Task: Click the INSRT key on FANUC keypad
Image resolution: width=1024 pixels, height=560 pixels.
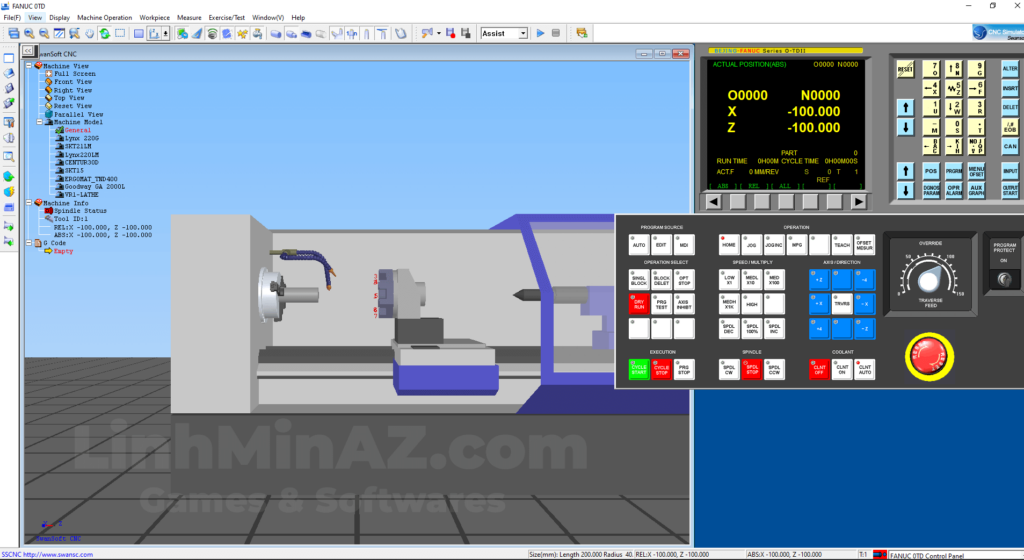Action: [1010, 88]
